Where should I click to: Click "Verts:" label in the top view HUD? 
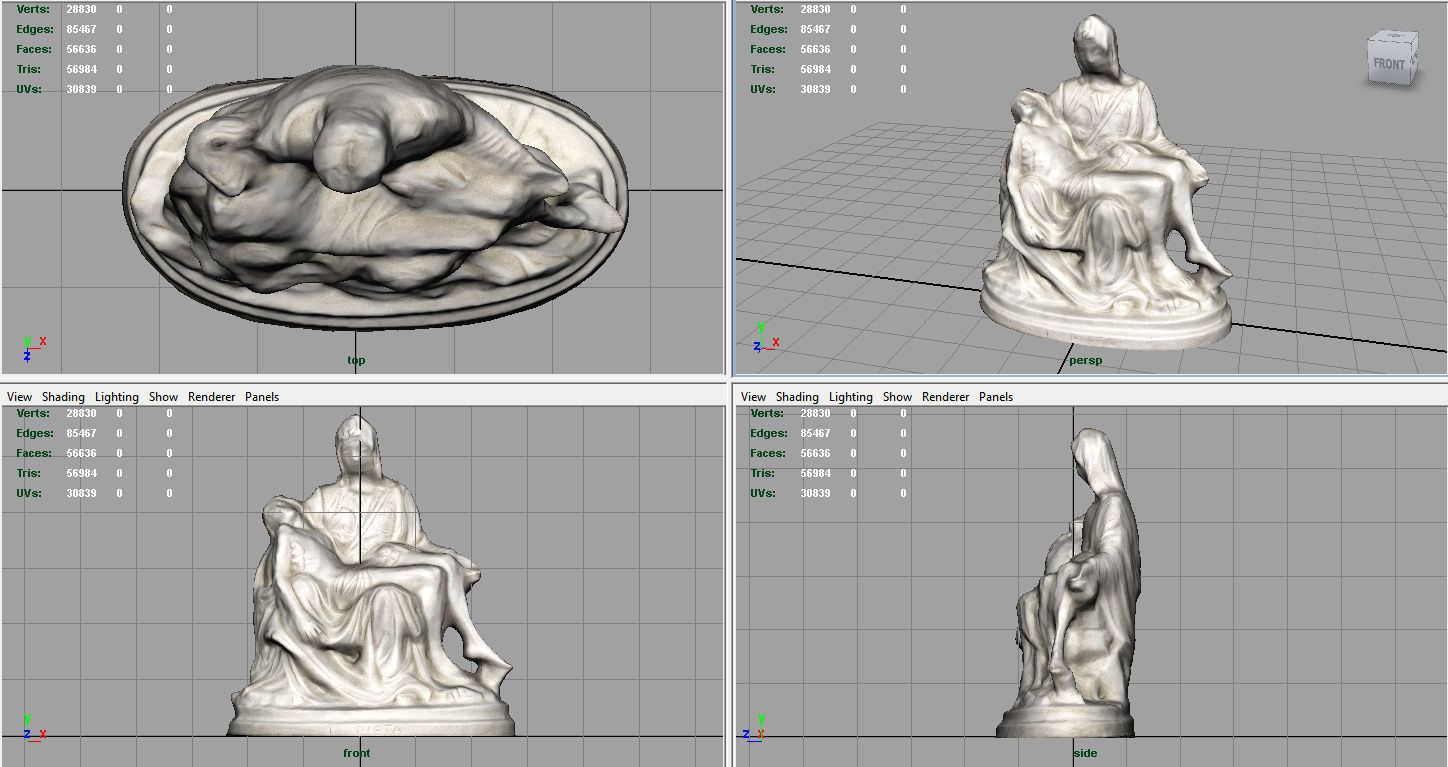point(34,9)
